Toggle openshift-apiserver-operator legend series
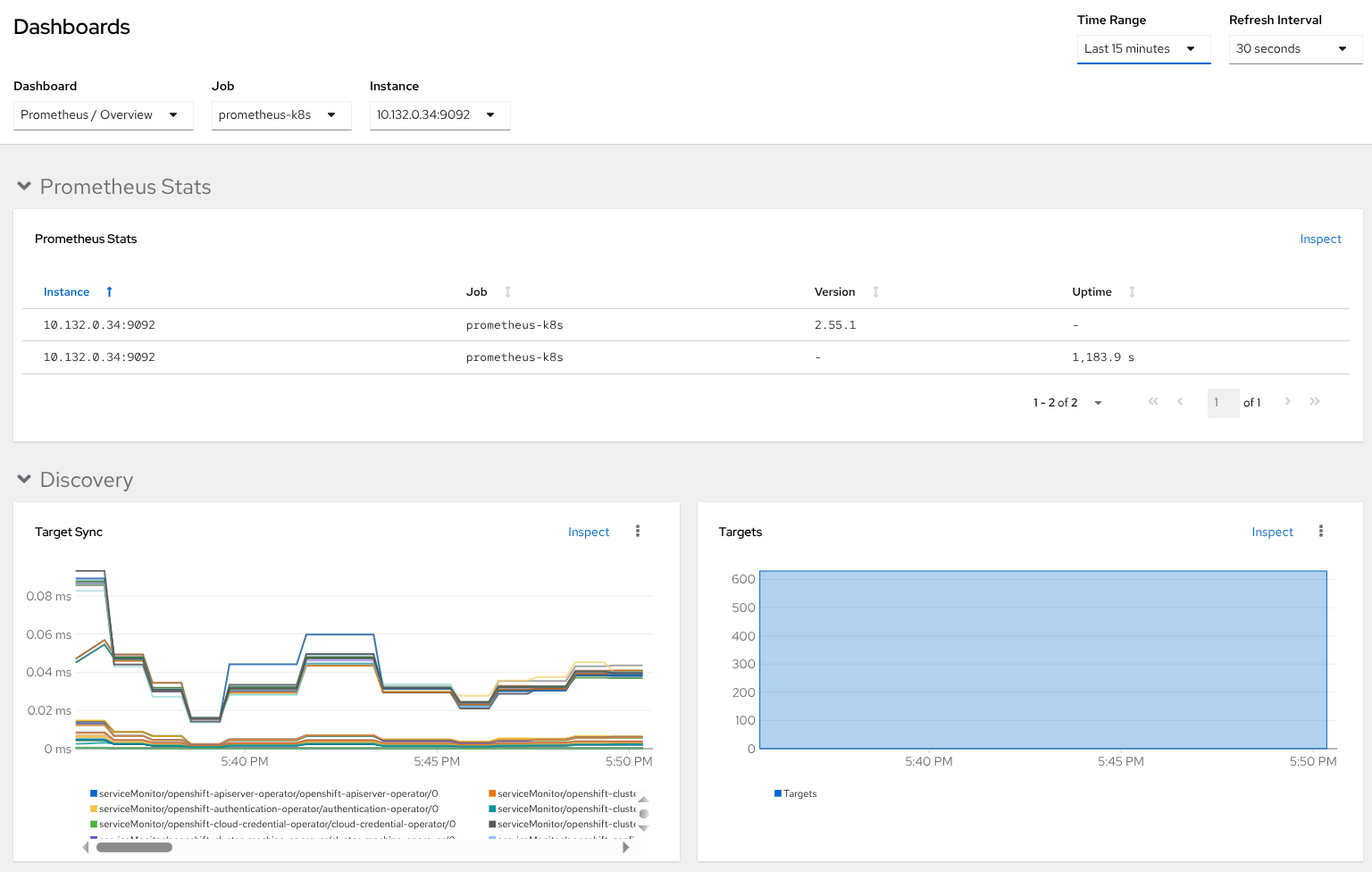This screenshot has width=1372, height=872. pyautogui.click(x=268, y=794)
